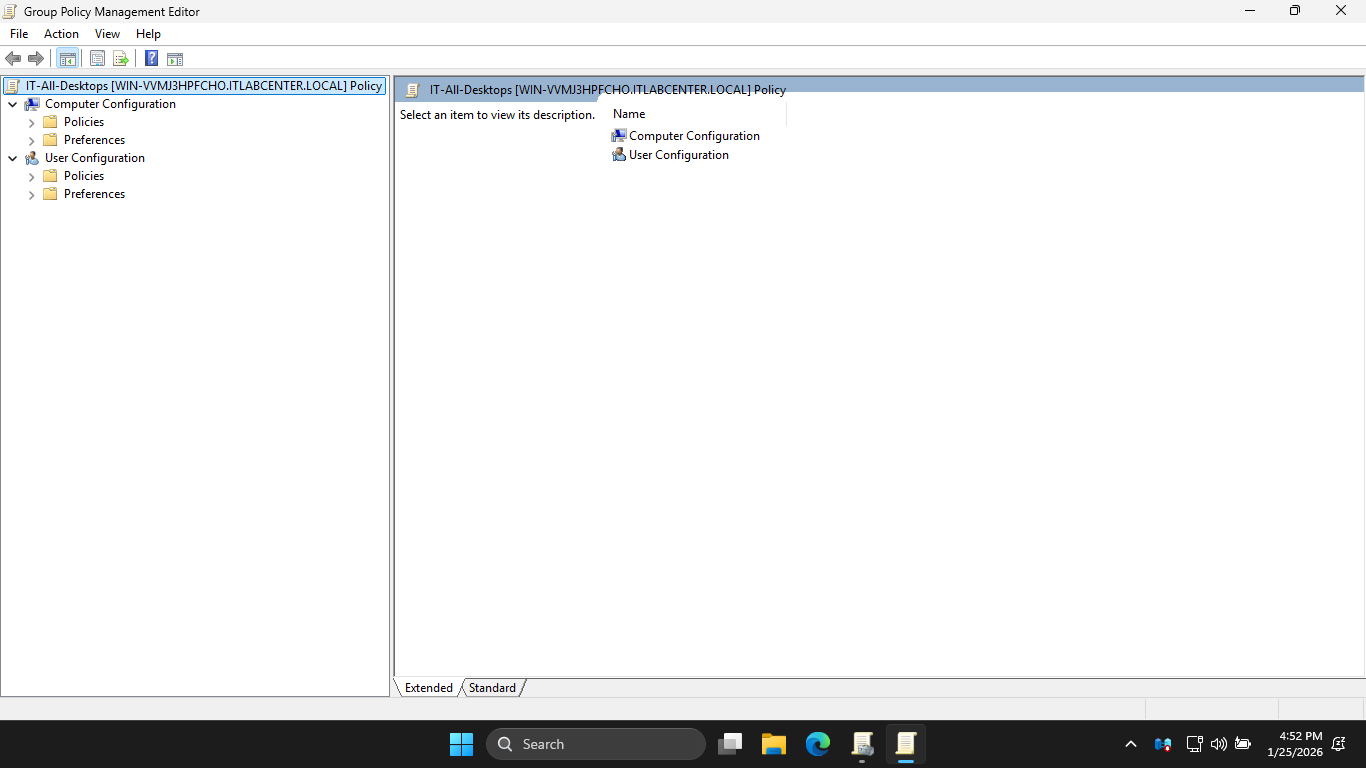Viewport: 1366px width, 768px height.
Task: Expand Policies under Computer Configuration
Action: tap(31, 122)
